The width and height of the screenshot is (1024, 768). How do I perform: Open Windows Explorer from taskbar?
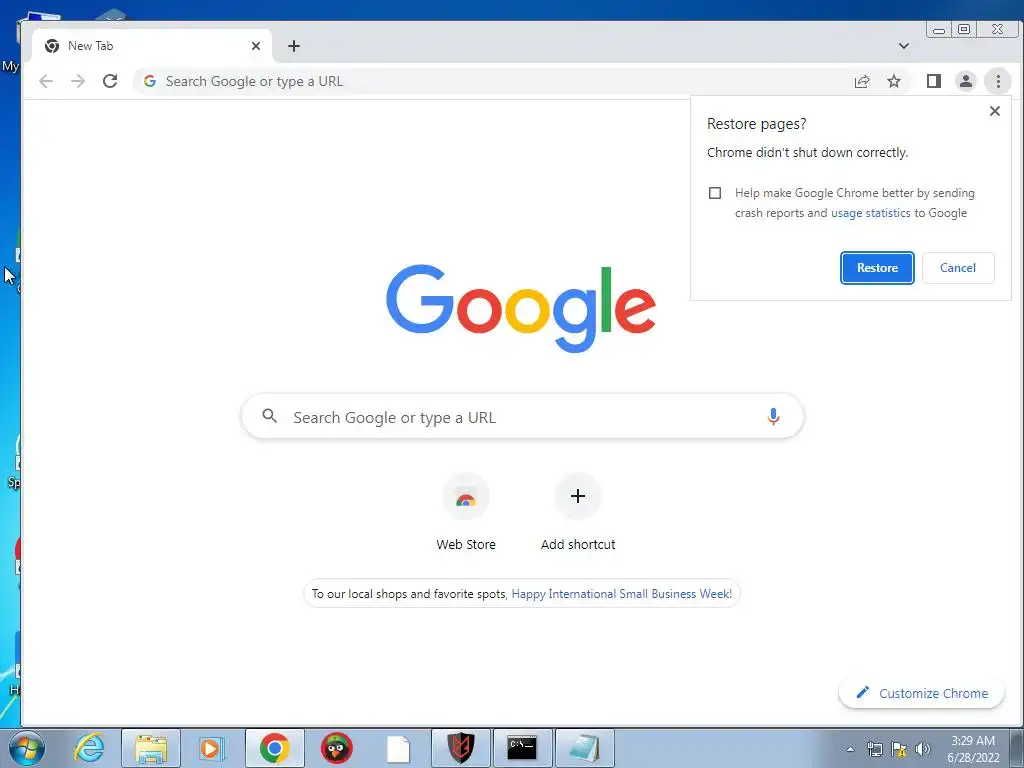(151, 748)
